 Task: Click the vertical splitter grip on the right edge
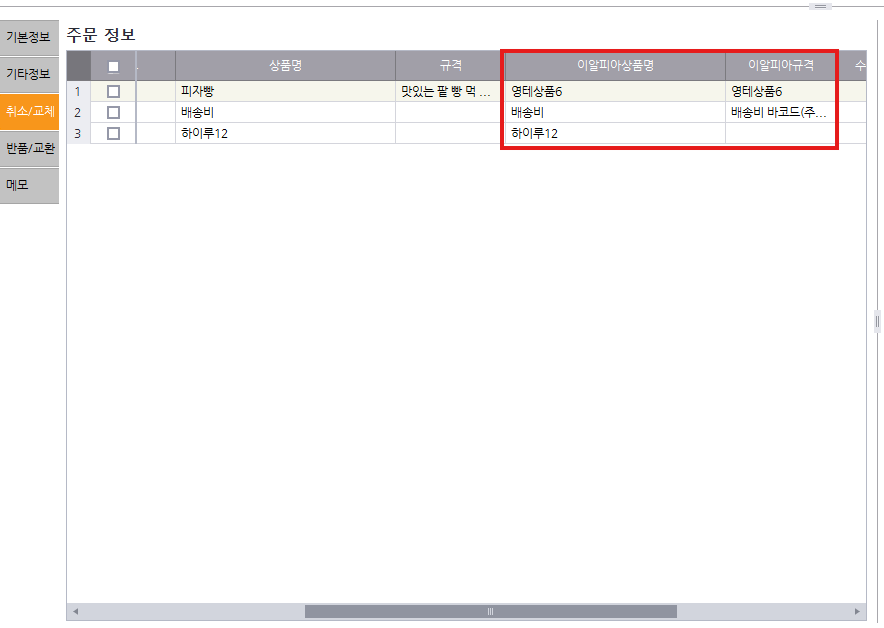(877, 321)
